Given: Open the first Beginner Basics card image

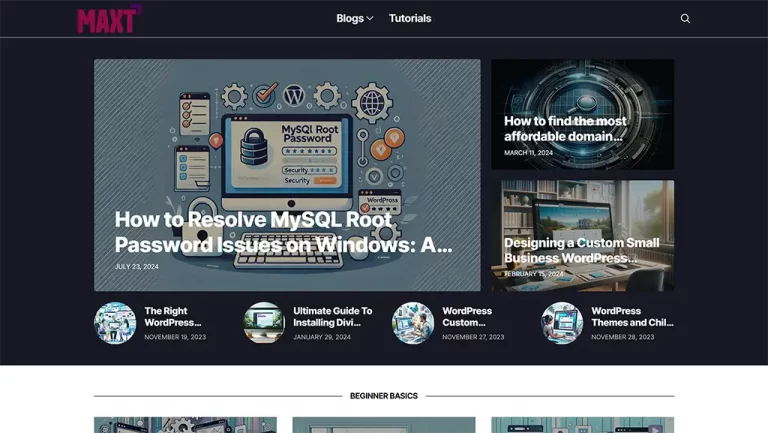Looking at the screenshot, I should (x=185, y=425).
